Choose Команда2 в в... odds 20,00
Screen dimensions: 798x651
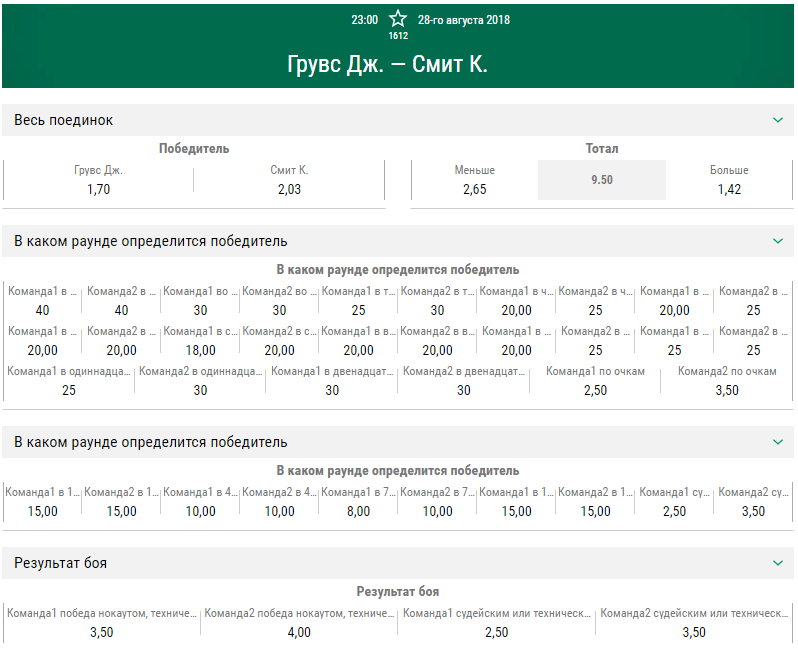click(437, 342)
